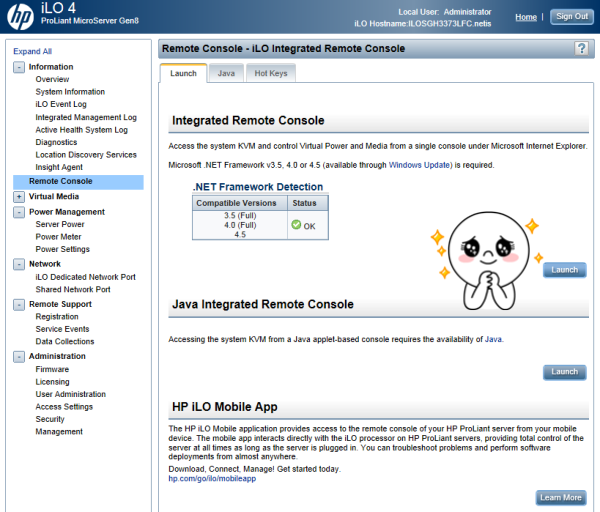Image resolution: width=600 pixels, height=512 pixels.
Task: Open Overview in the navigation tree
Action: click(x=52, y=79)
